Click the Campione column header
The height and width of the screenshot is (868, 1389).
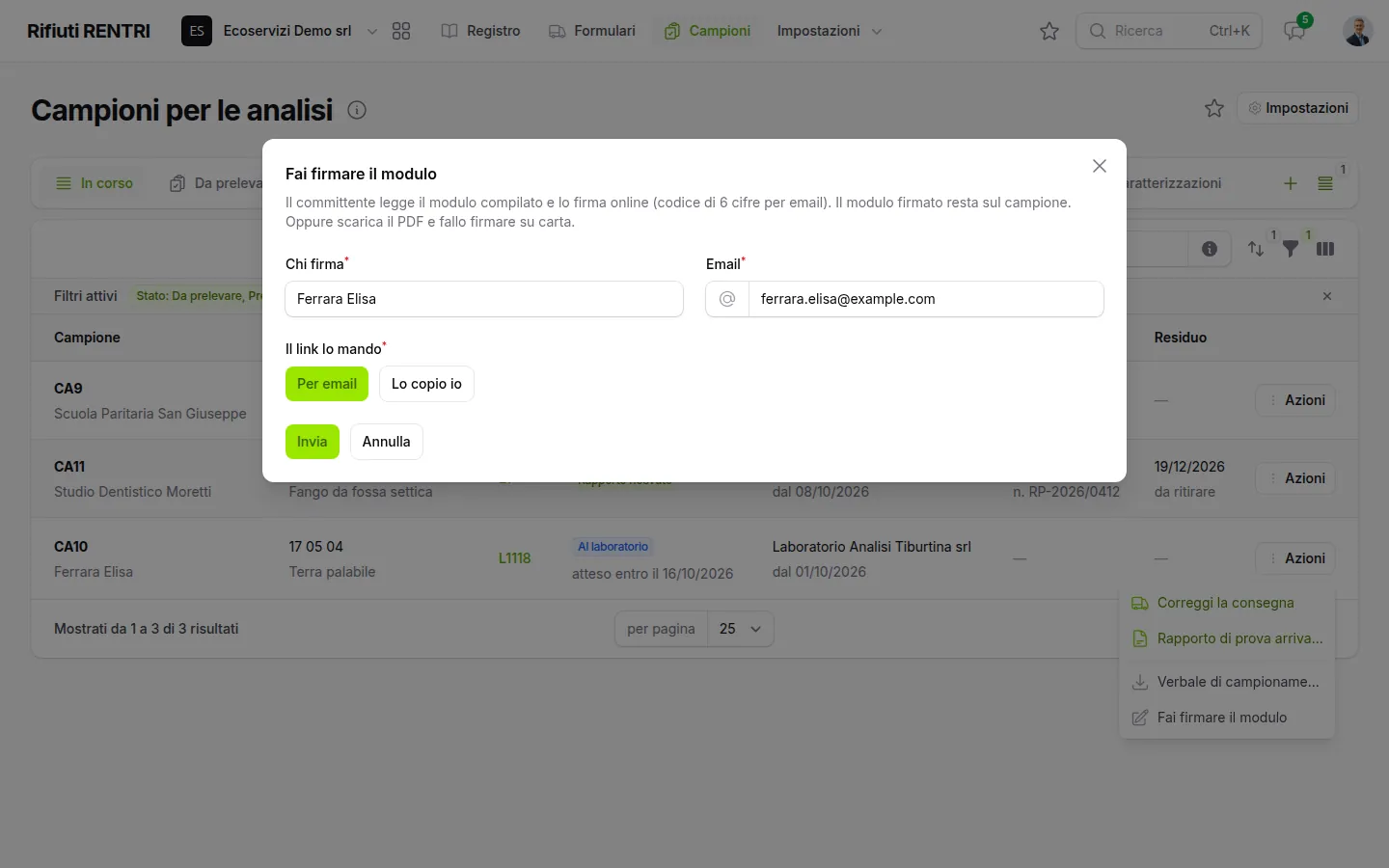coord(87,338)
